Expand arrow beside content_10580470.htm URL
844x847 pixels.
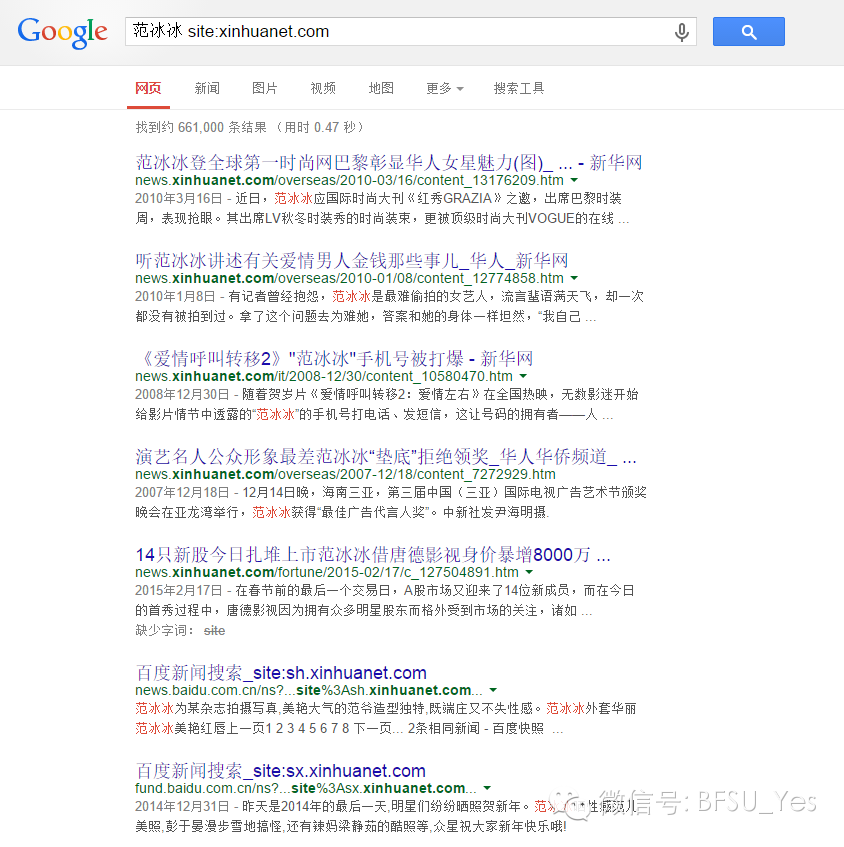pos(523,376)
